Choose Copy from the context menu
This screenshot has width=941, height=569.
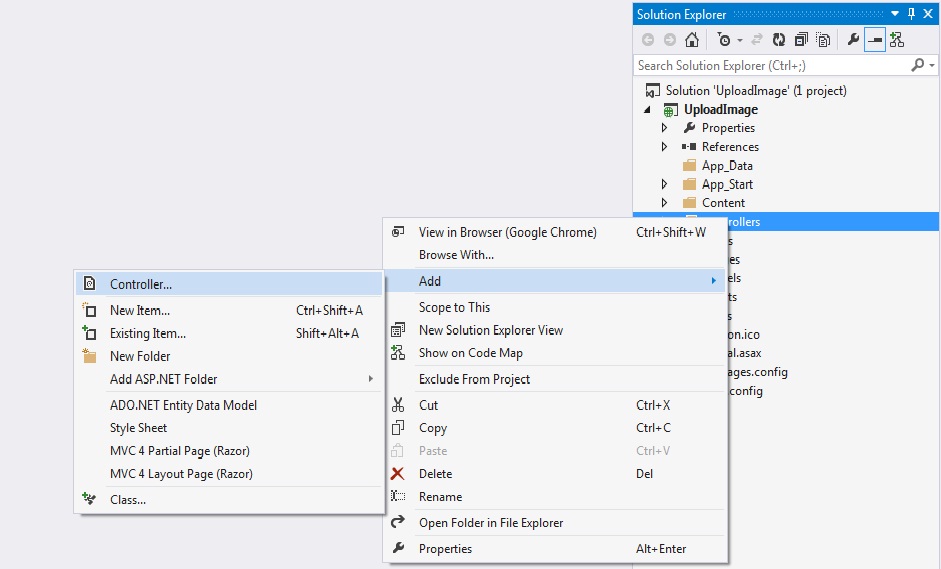coord(555,428)
